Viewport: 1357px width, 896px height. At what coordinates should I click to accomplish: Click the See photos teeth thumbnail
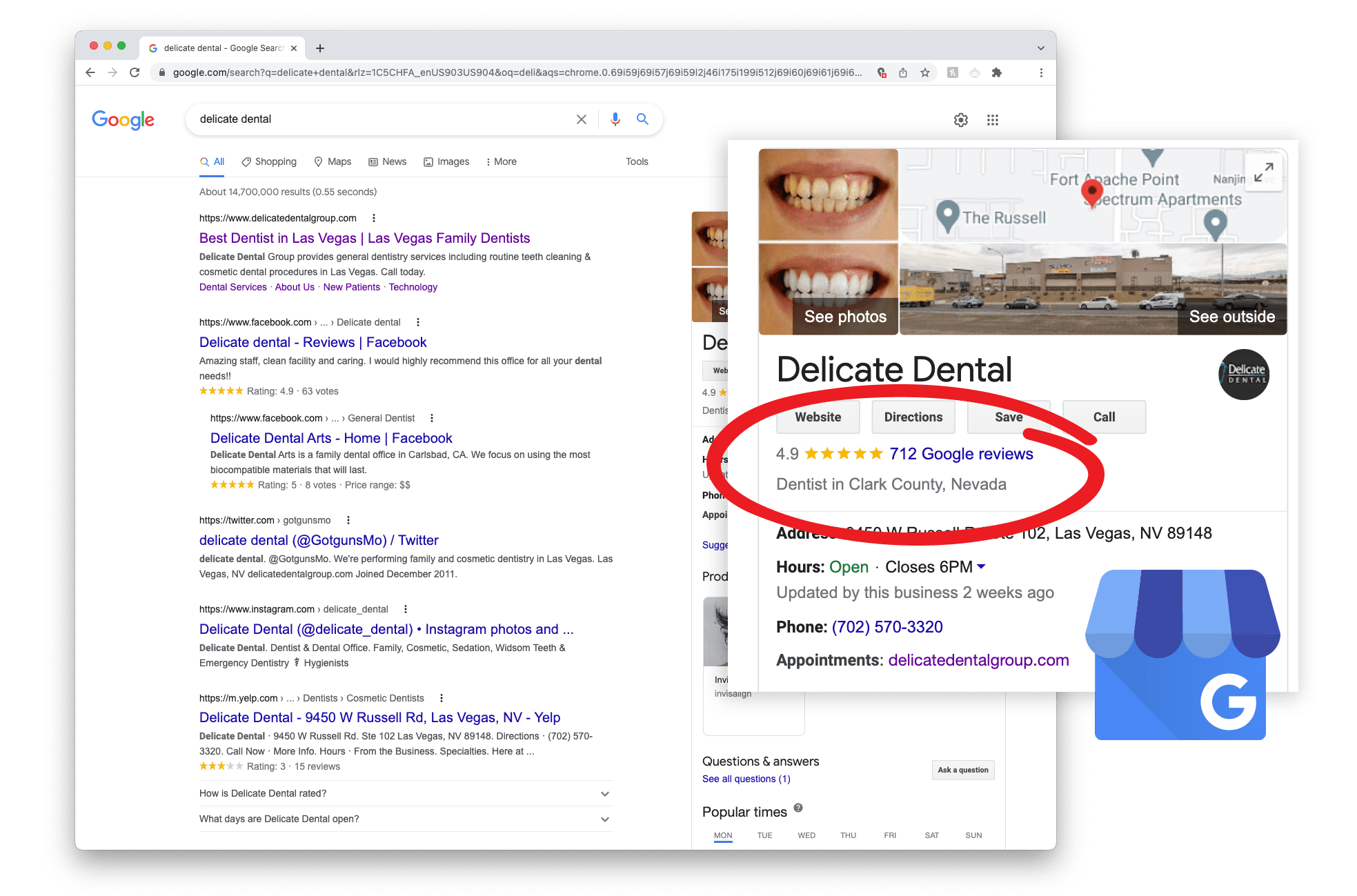(828, 290)
